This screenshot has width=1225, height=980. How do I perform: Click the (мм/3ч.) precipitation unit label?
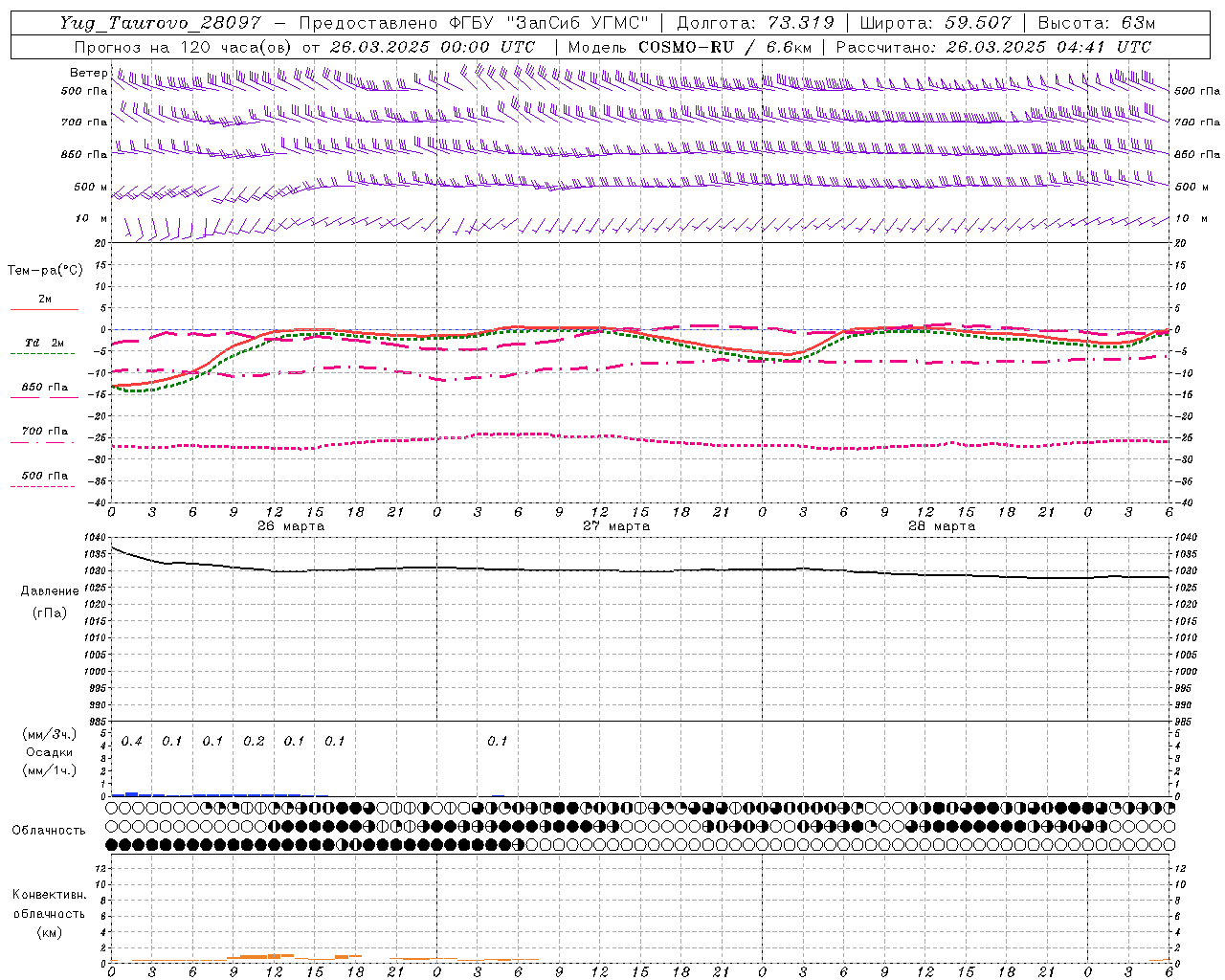(50, 734)
